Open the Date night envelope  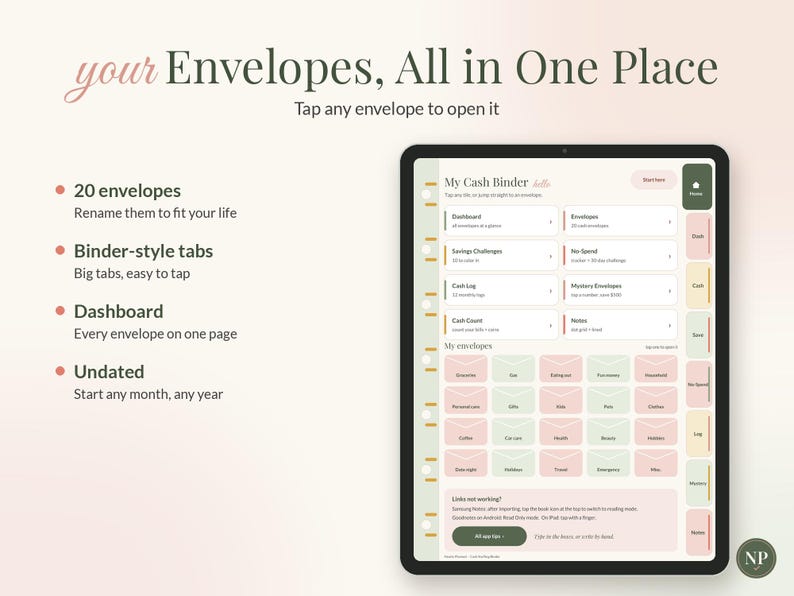pos(465,463)
